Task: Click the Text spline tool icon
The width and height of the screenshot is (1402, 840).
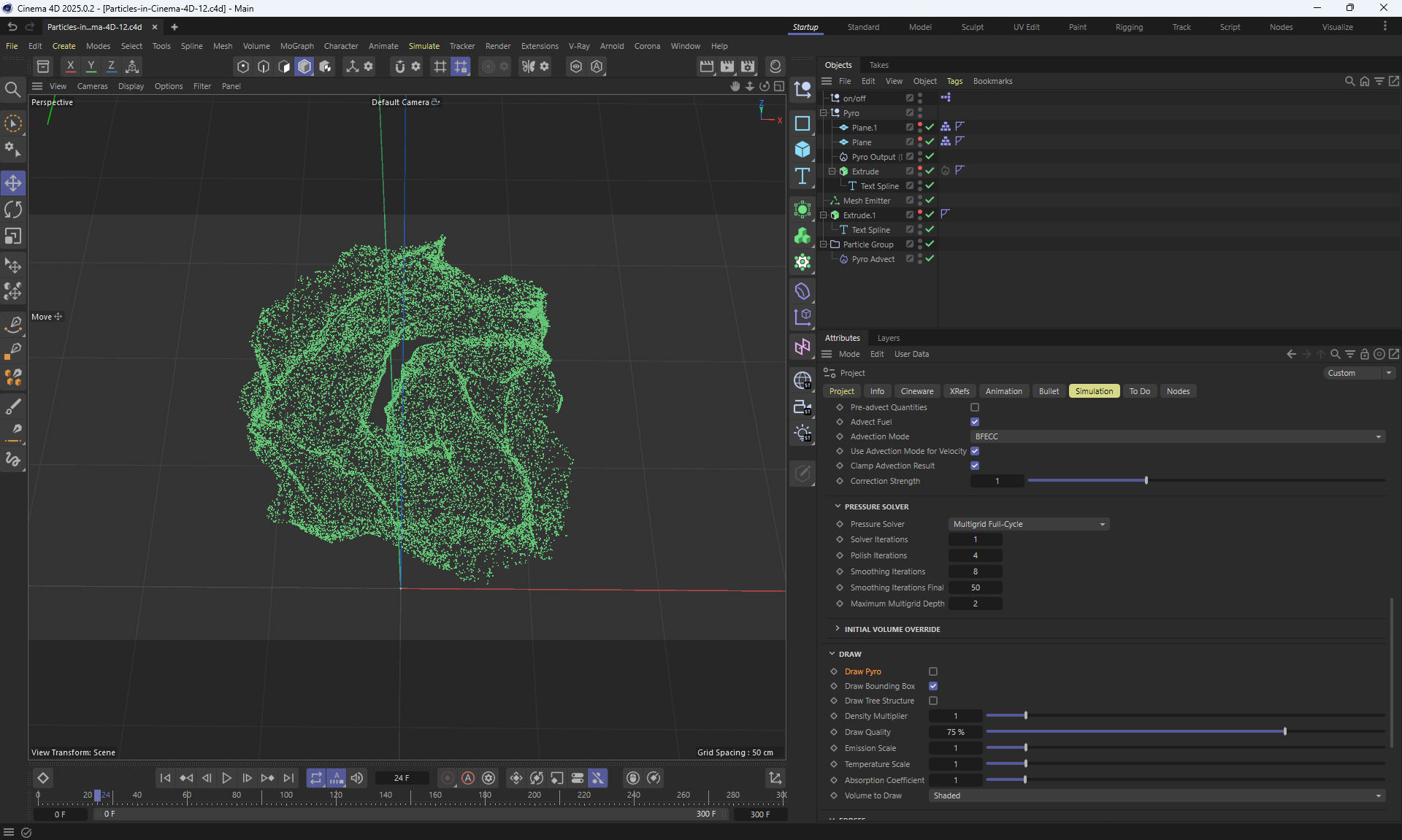Action: tap(802, 176)
